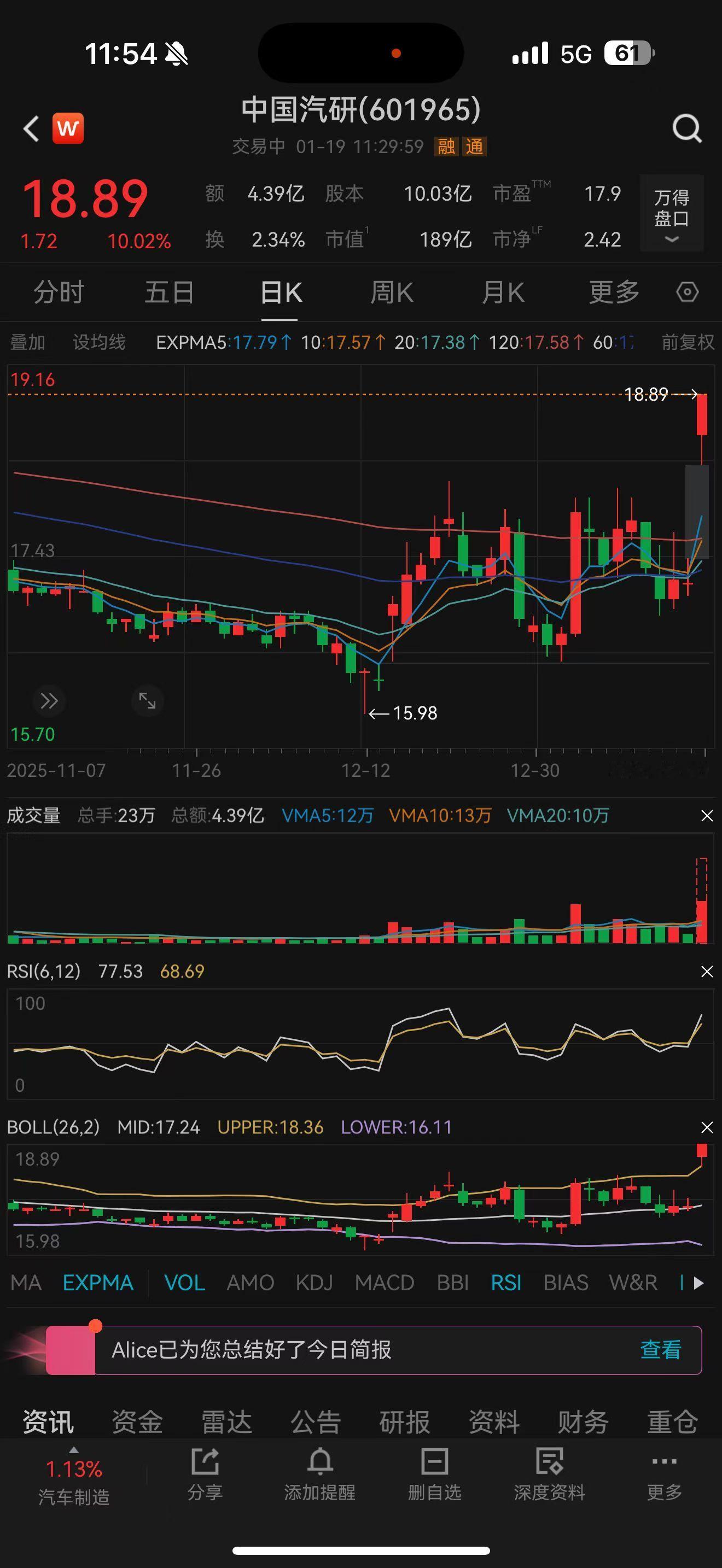Image resolution: width=722 pixels, height=1568 pixels.
Task: Open 更多 chart period options
Action: click(x=614, y=292)
